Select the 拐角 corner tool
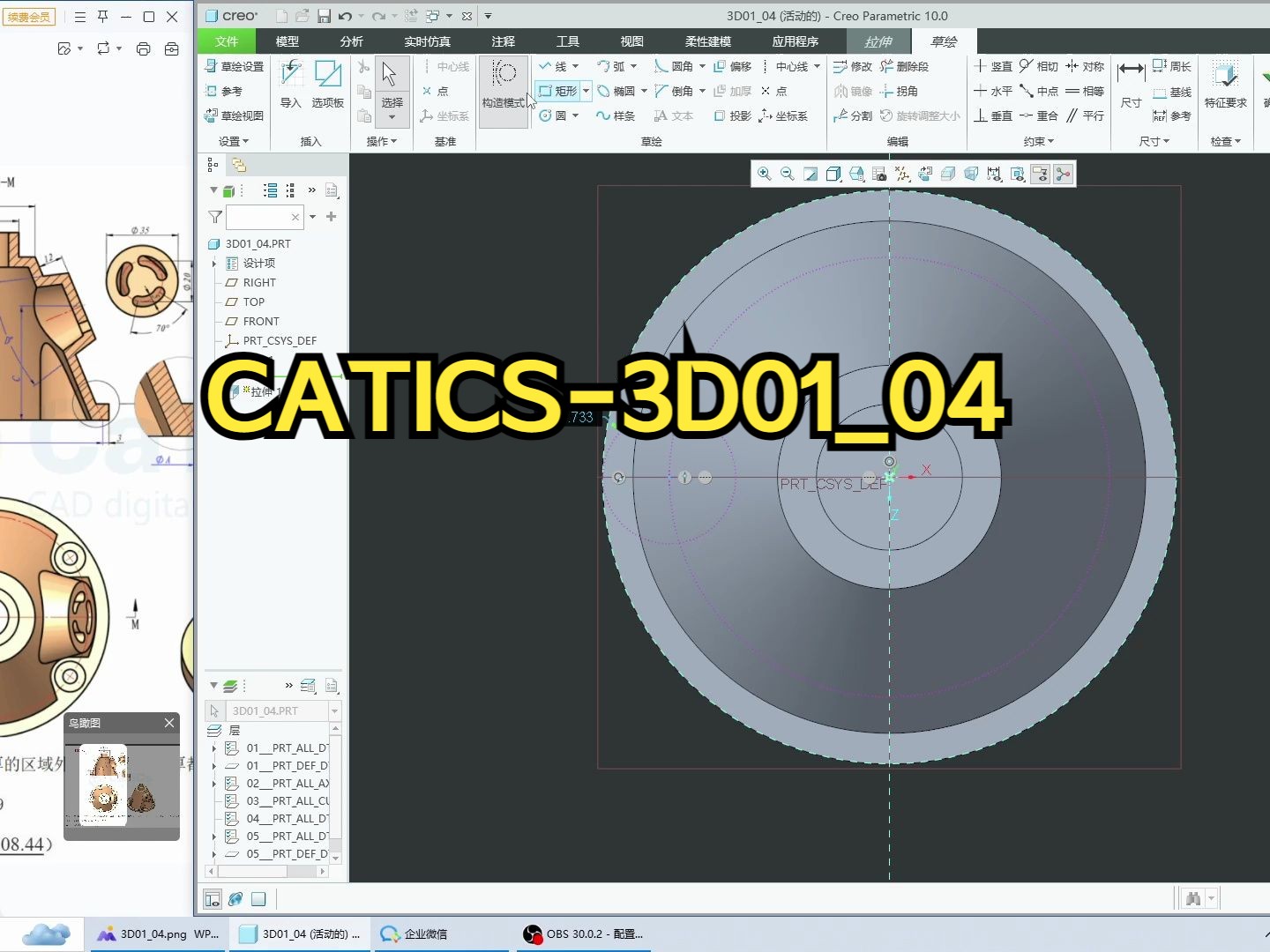Screen dimensions: 1270x952 coord(899,91)
